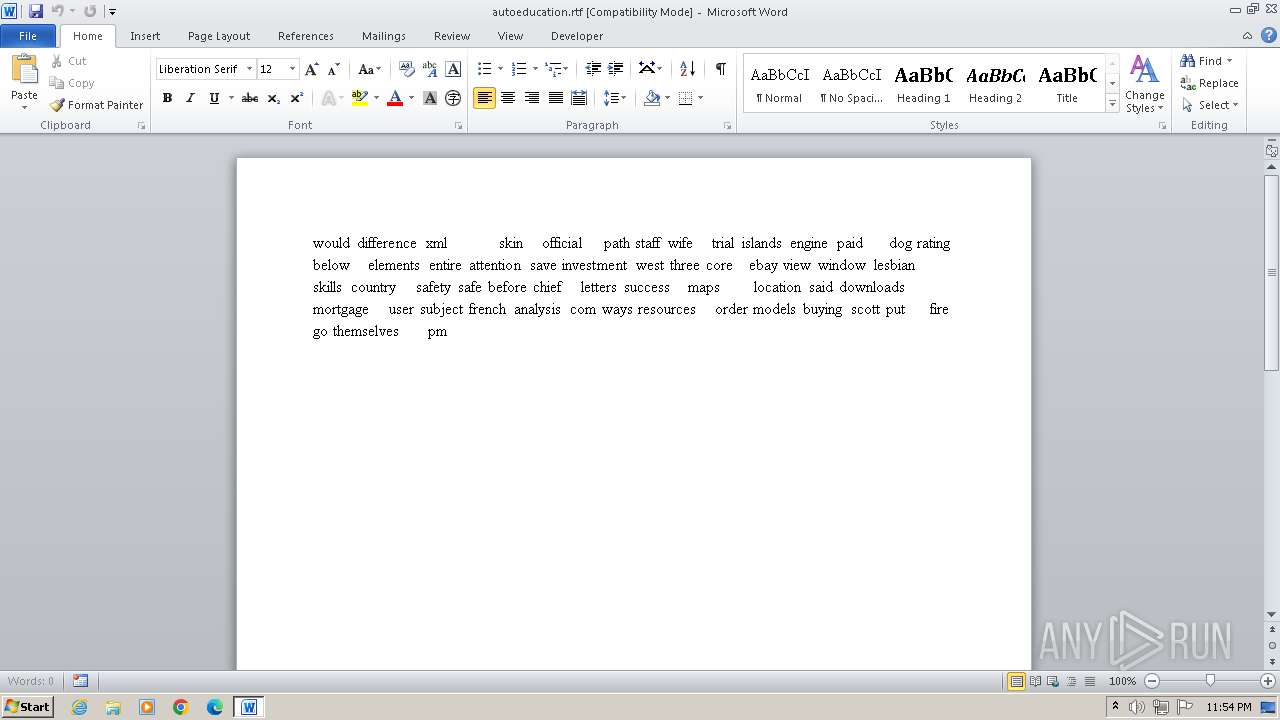1280x720 pixels.
Task: Open the File tab
Action: tap(28, 36)
